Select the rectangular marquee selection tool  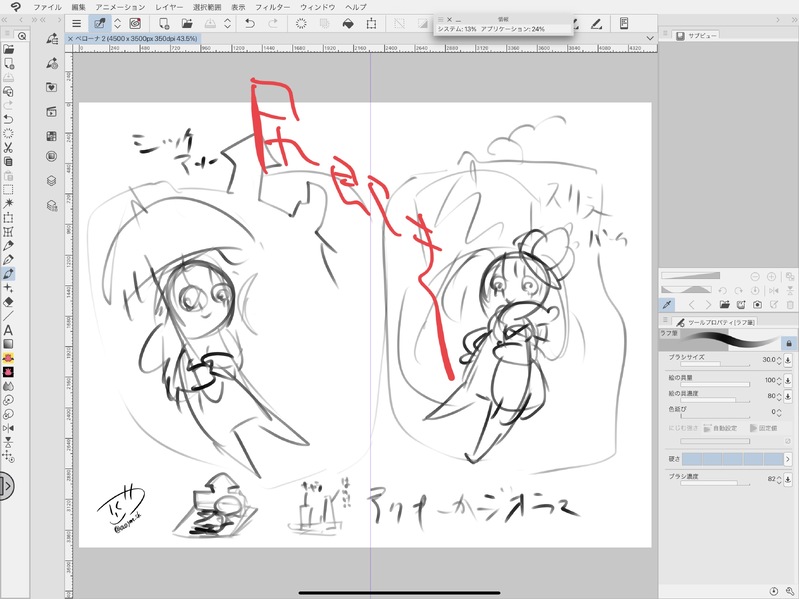8,189
